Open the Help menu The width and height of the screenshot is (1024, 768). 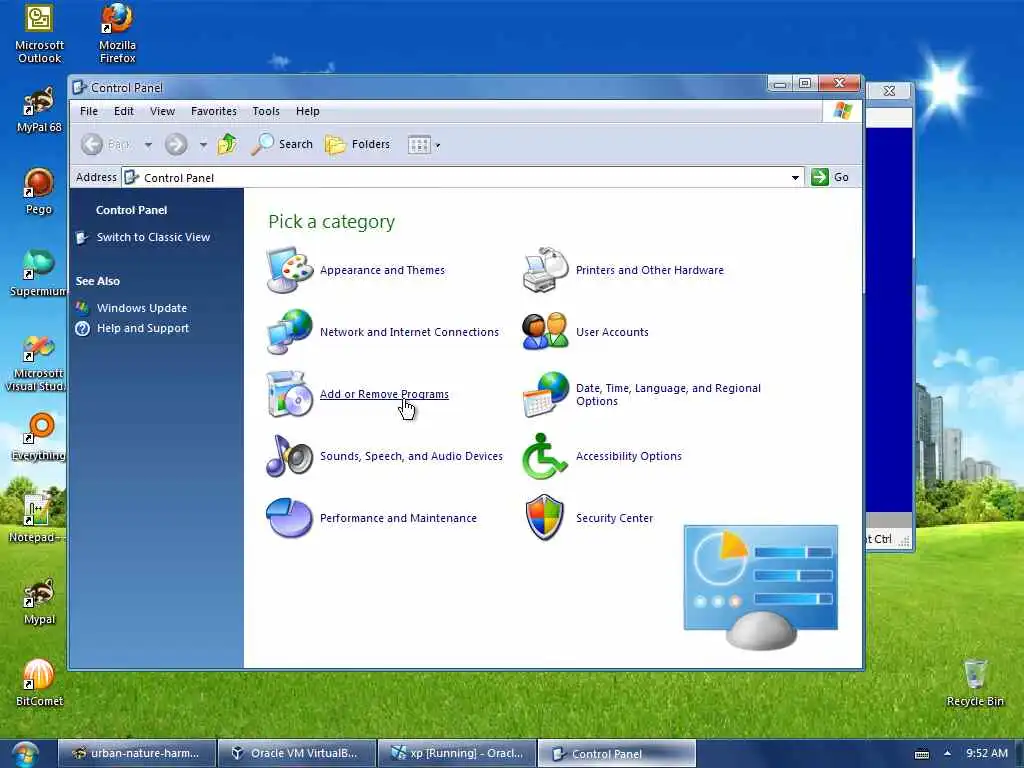[308, 111]
